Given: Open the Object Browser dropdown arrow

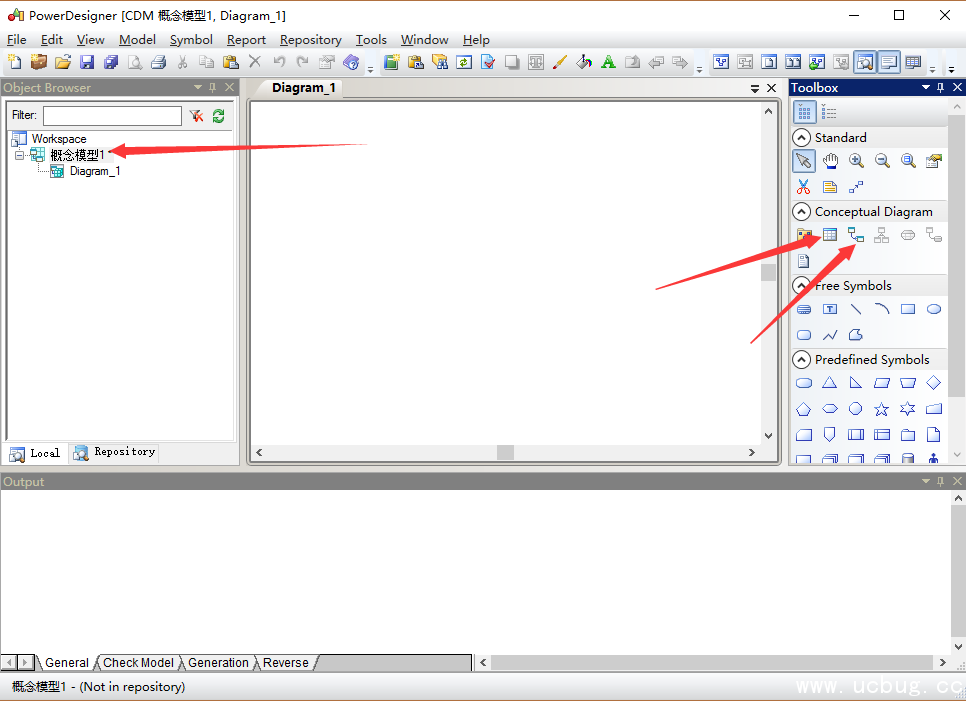Looking at the screenshot, I should point(198,87).
